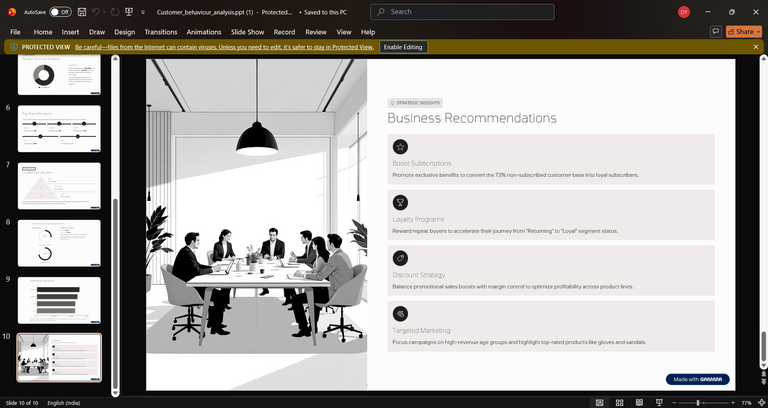768x408 pixels.
Task: Switch to Reading View icon
Action: (x=639, y=403)
